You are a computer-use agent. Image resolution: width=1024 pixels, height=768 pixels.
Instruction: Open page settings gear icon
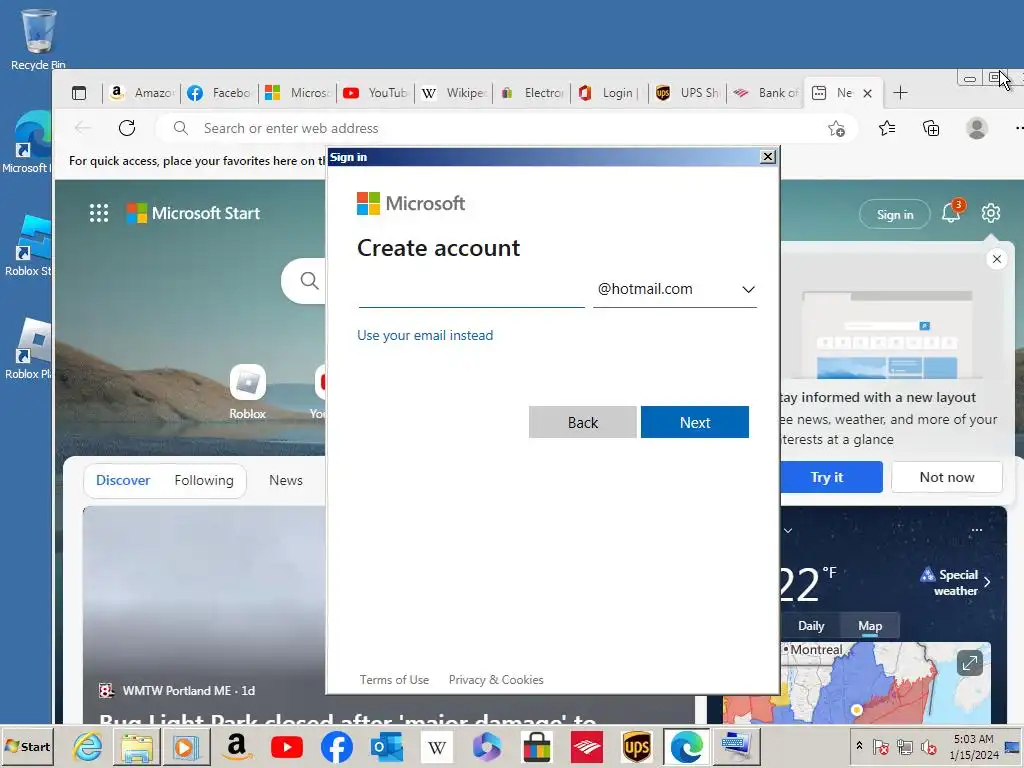(991, 213)
